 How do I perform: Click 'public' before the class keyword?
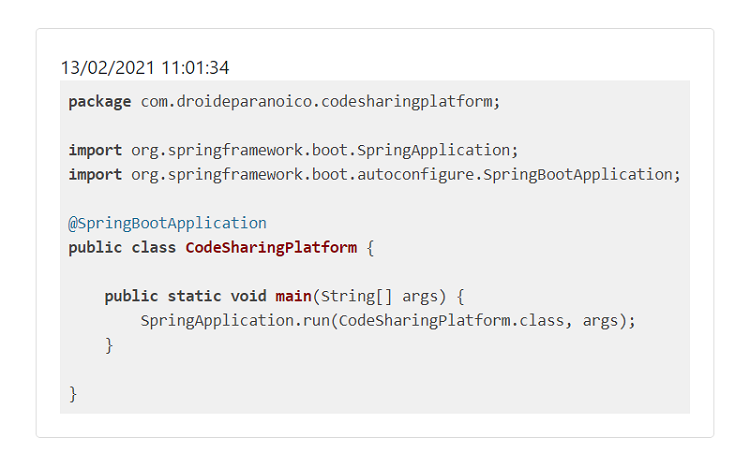point(95,247)
